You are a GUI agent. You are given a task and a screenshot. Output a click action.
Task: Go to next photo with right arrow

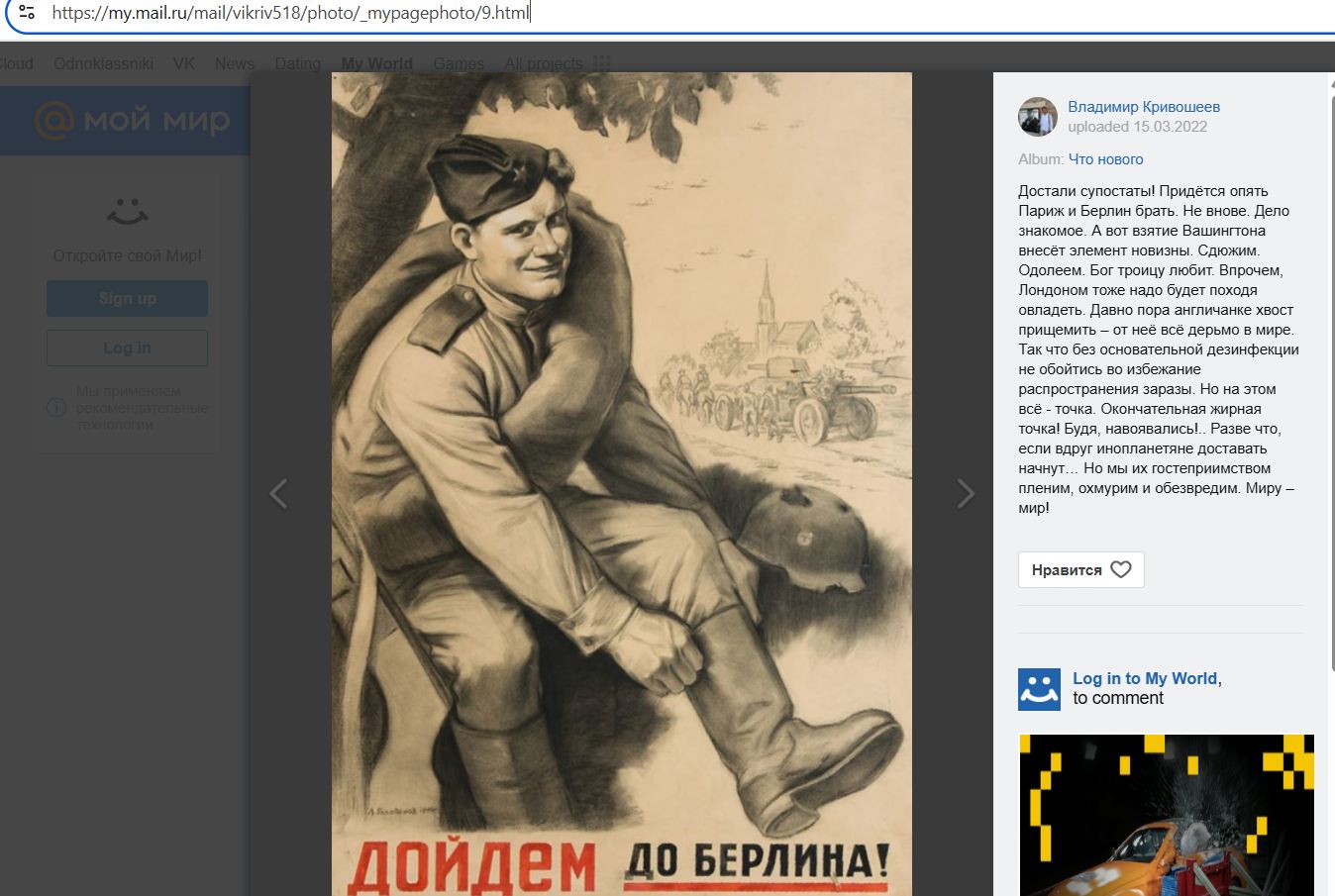click(x=966, y=493)
